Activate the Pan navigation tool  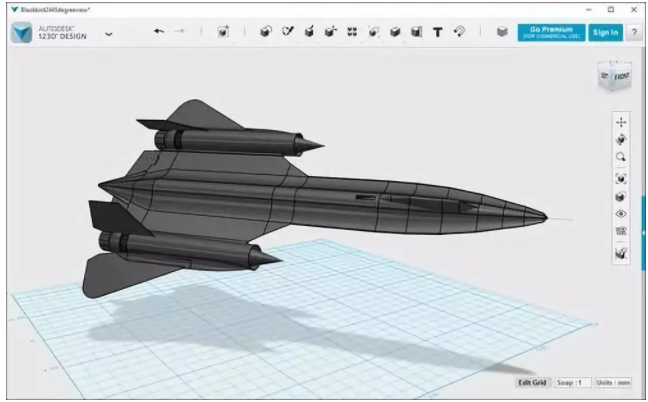621,122
